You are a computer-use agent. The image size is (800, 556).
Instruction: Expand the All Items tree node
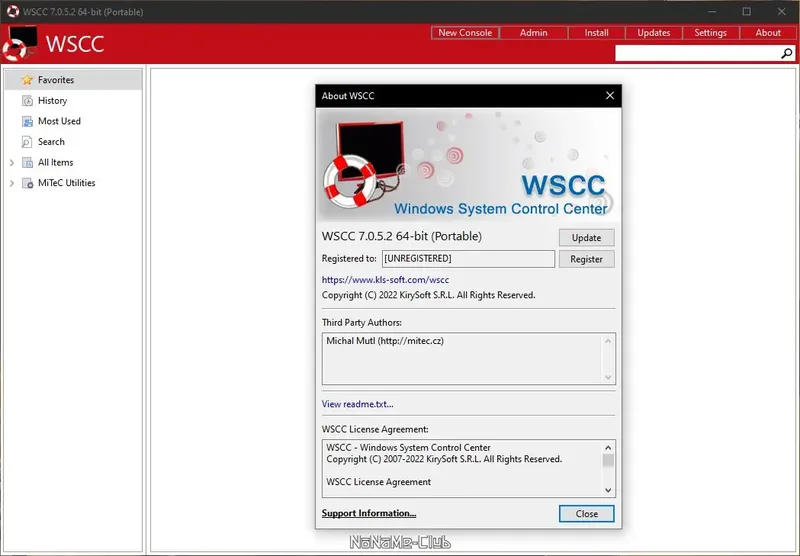click(x=12, y=163)
